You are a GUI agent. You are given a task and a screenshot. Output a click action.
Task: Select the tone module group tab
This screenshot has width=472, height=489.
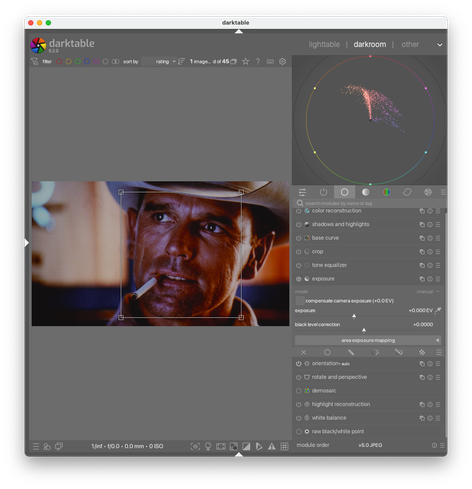(x=366, y=192)
